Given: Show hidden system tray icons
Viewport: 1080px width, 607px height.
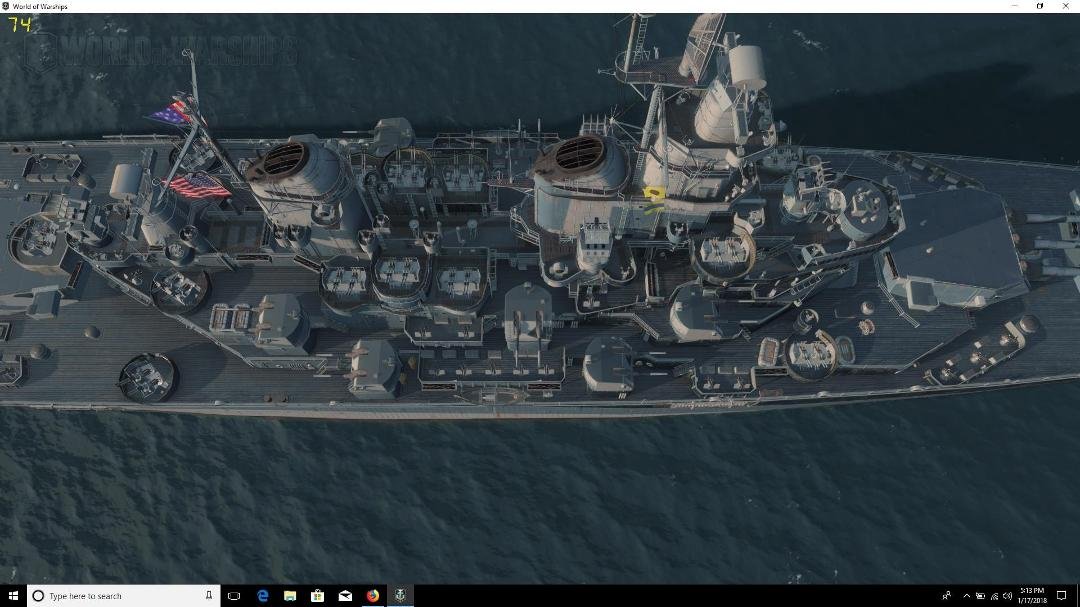Looking at the screenshot, I should tap(966, 596).
